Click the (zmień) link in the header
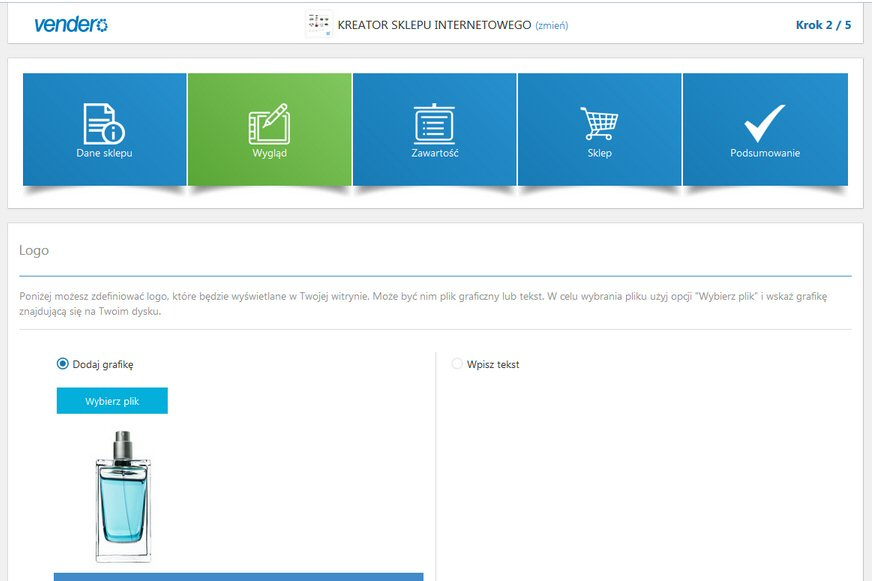This screenshot has width=872, height=581. [551, 25]
